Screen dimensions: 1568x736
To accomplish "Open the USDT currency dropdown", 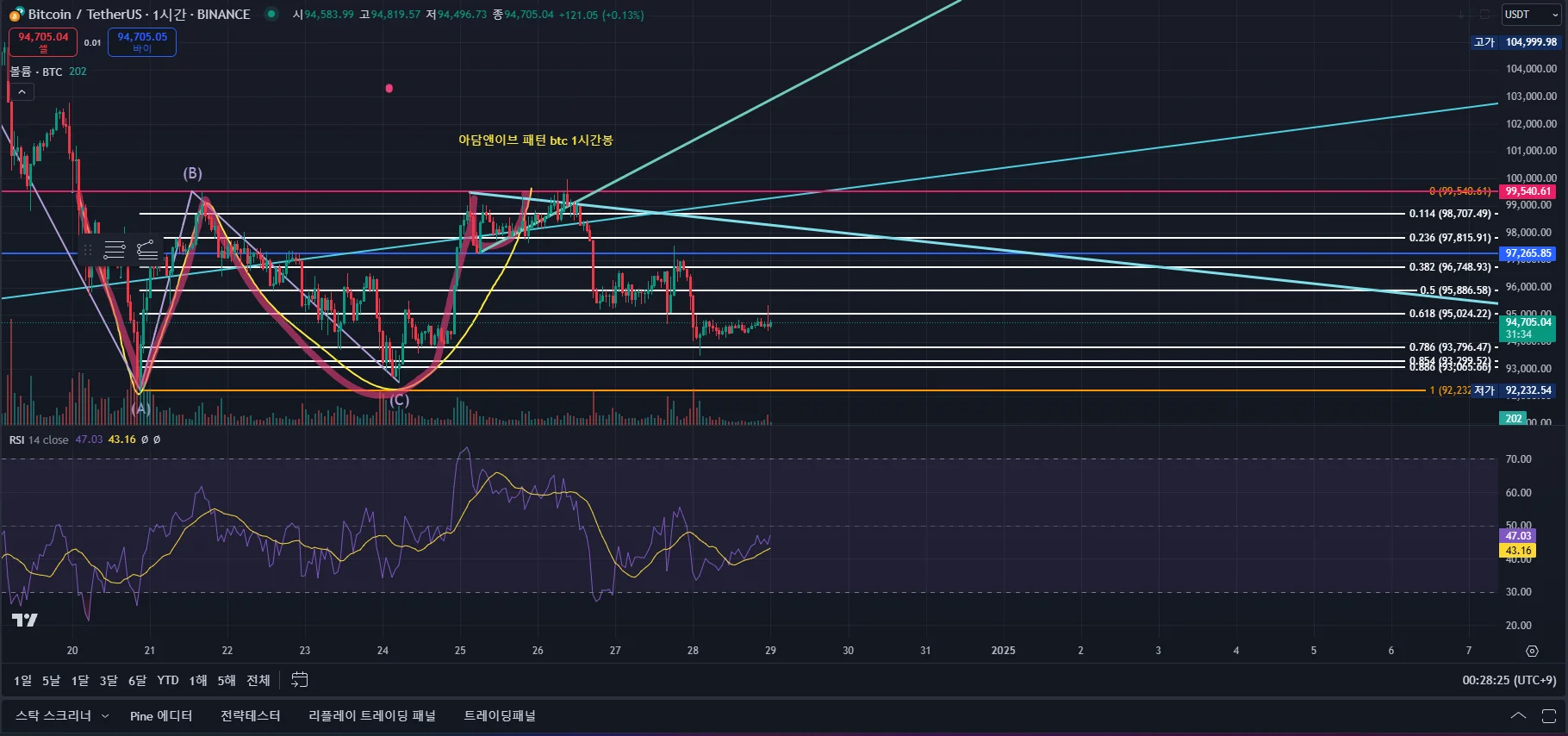I will coord(1531,15).
